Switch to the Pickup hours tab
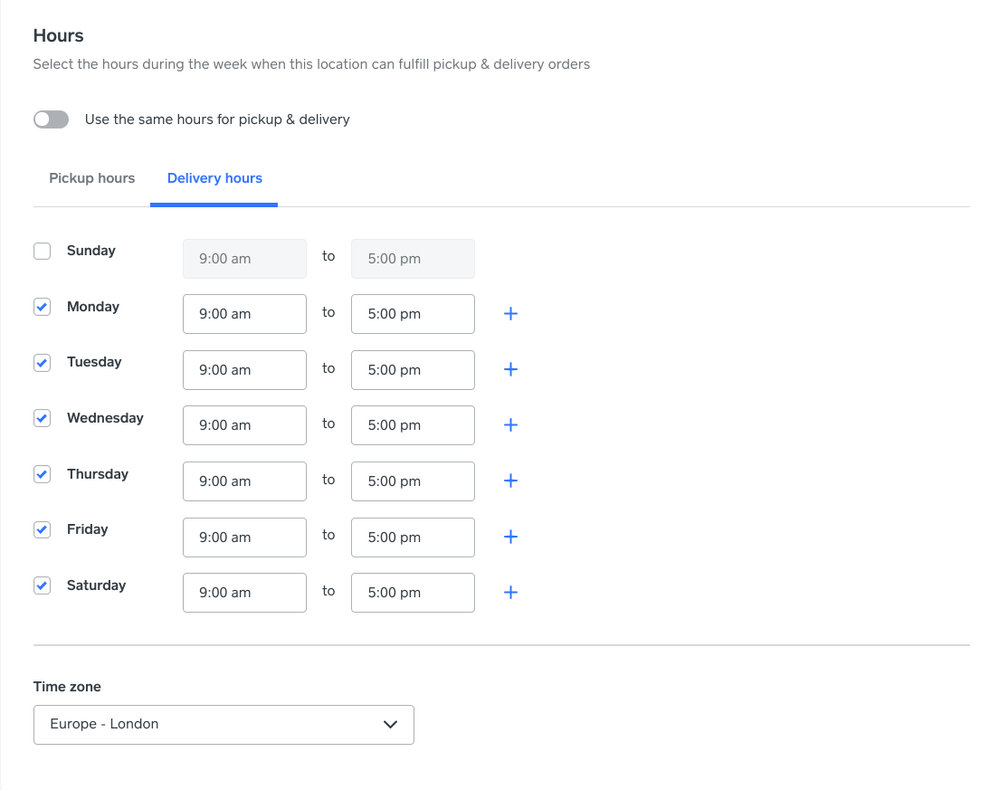Screen dimensions: 999x790 click(92, 179)
